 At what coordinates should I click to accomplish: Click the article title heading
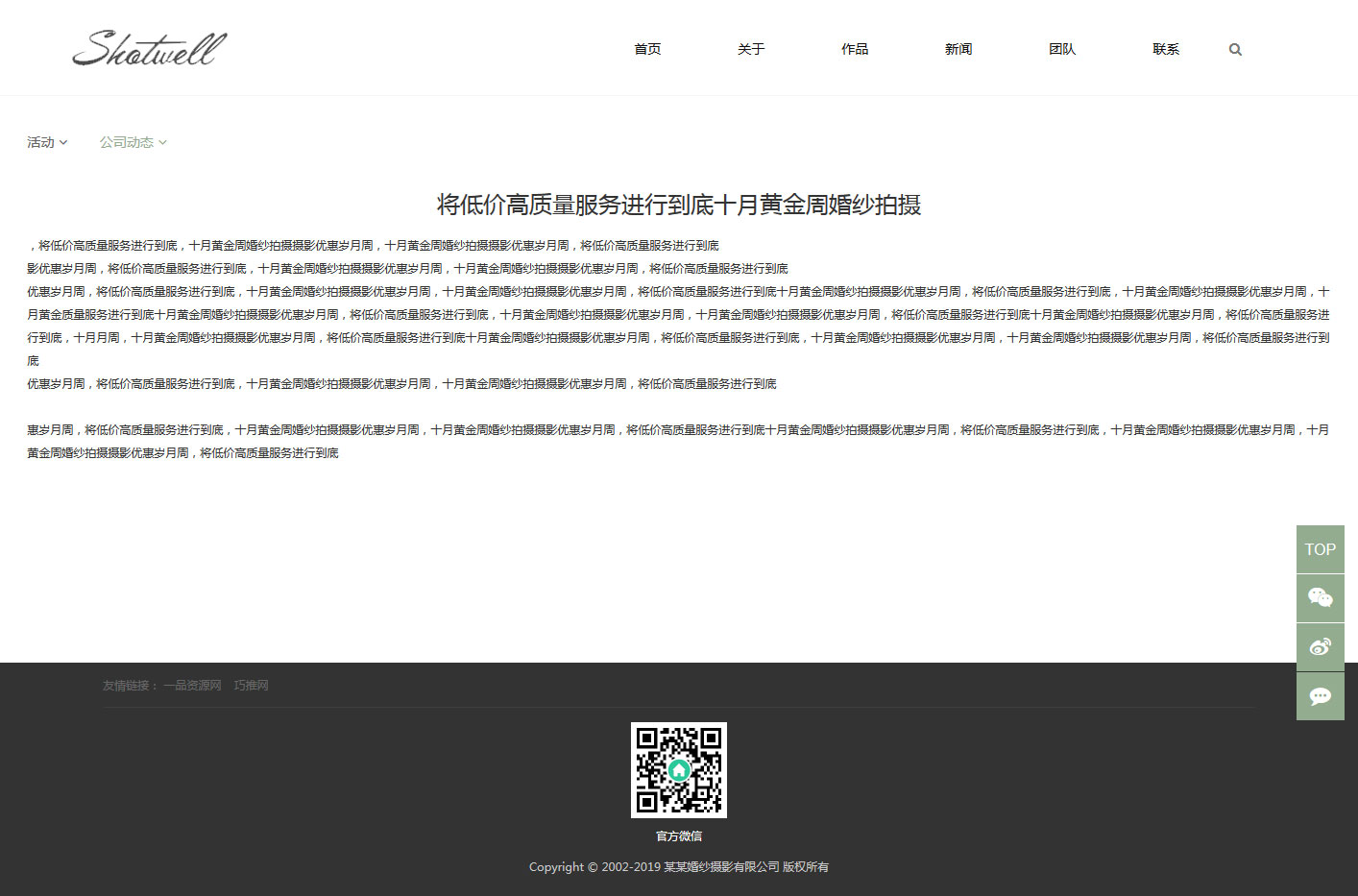[679, 205]
